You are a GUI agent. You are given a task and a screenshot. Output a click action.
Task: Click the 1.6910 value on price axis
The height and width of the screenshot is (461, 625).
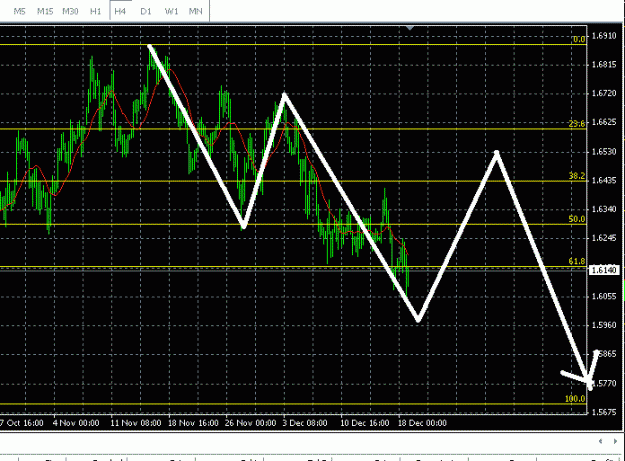point(604,35)
